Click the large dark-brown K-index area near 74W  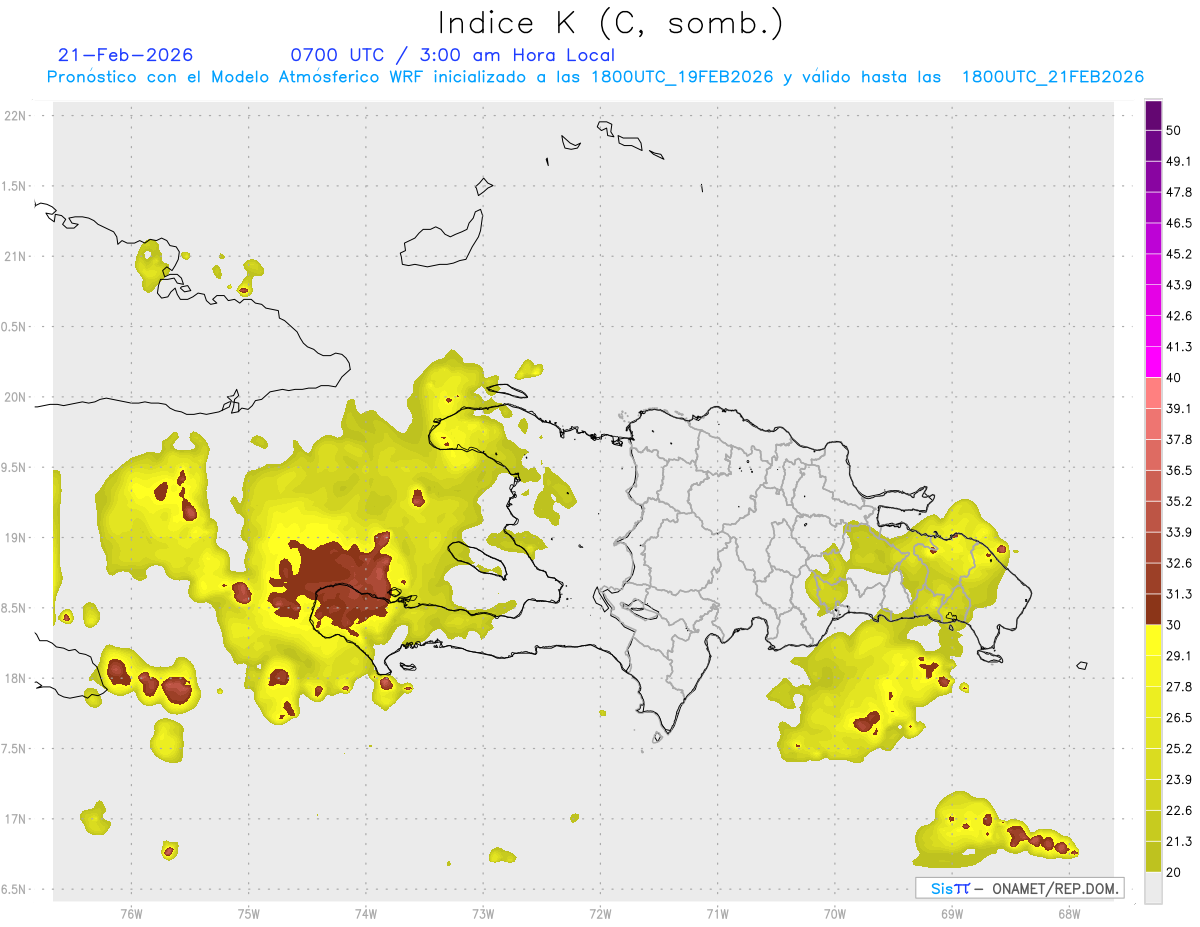tap(335, 583)
